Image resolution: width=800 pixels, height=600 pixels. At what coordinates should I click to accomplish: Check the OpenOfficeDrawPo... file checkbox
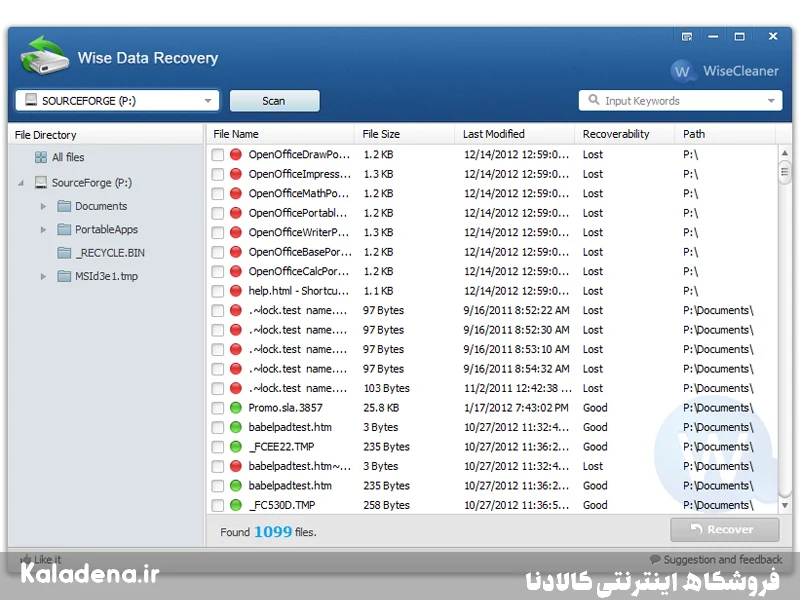point(218,155)
